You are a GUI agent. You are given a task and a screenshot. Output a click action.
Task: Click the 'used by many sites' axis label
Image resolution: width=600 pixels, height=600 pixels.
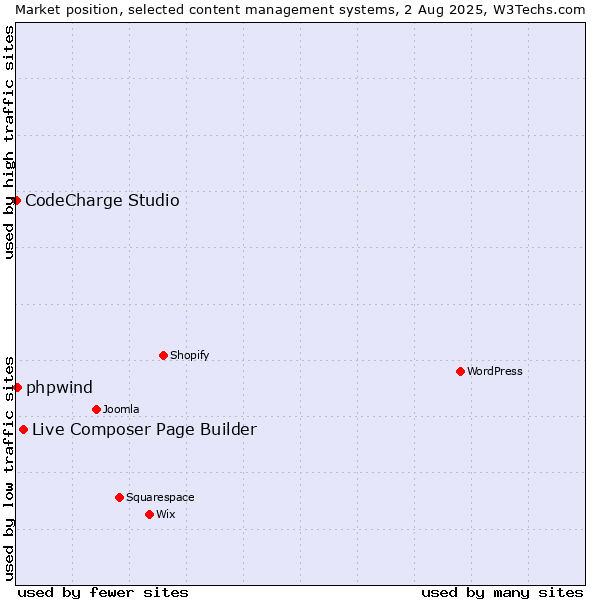[x=502, y=593]
